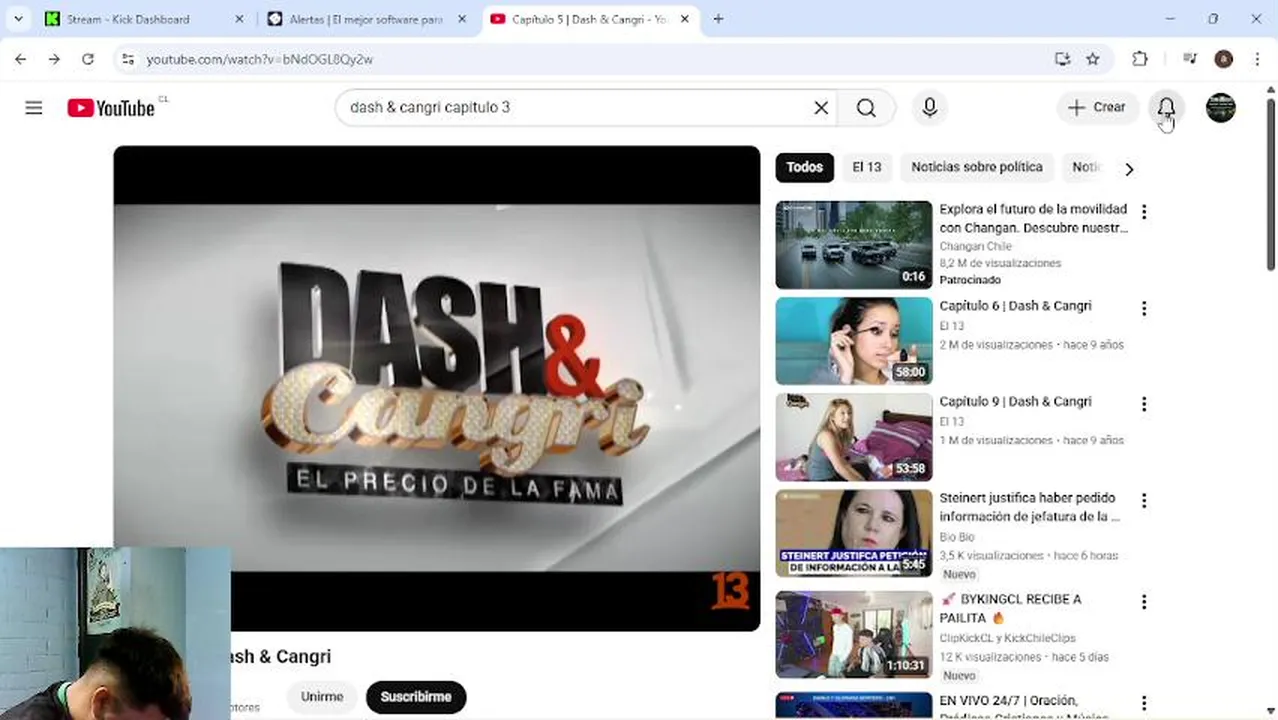The height and width of the screenshot is (720, 1278).
Task: Click Explora el futuro de la movilidad title
Action: pos(1033,218)
